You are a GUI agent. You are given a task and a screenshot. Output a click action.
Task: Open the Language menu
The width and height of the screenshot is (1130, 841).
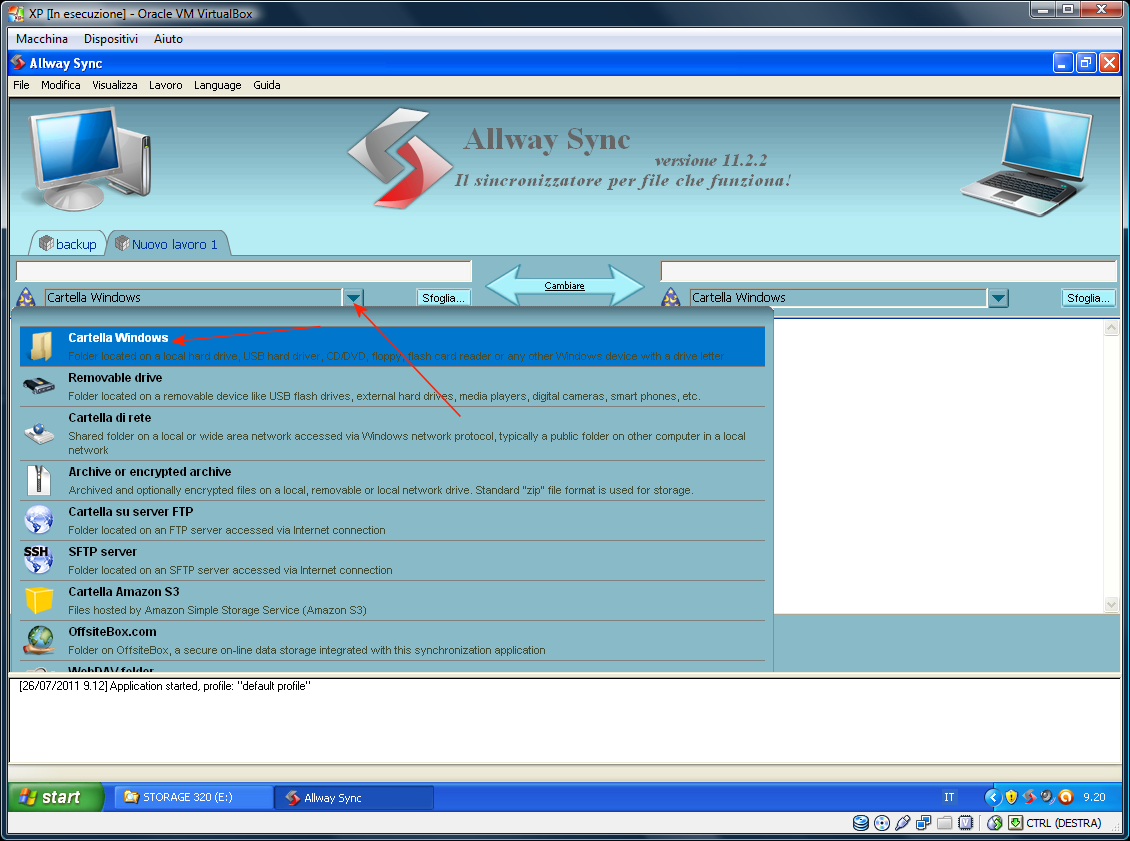(x=218, y=85)
